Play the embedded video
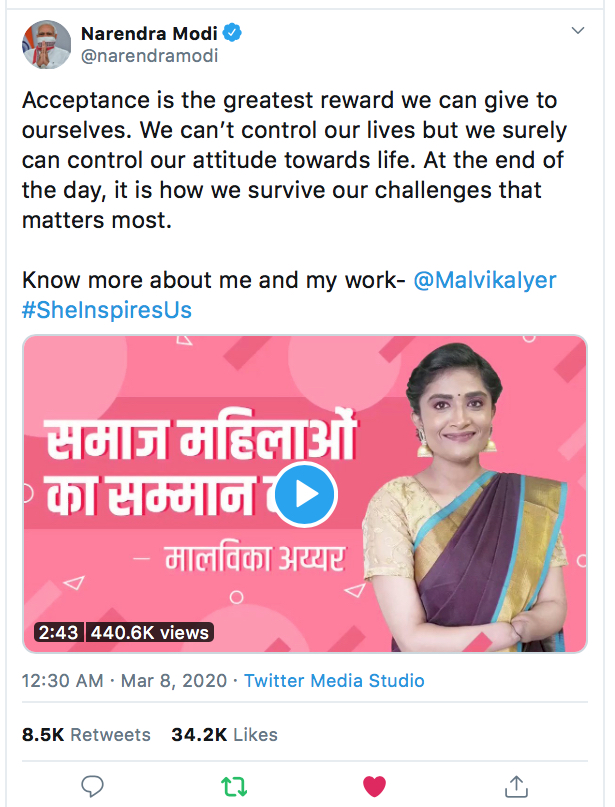This screenshot has width=615, height=807. 305,493
